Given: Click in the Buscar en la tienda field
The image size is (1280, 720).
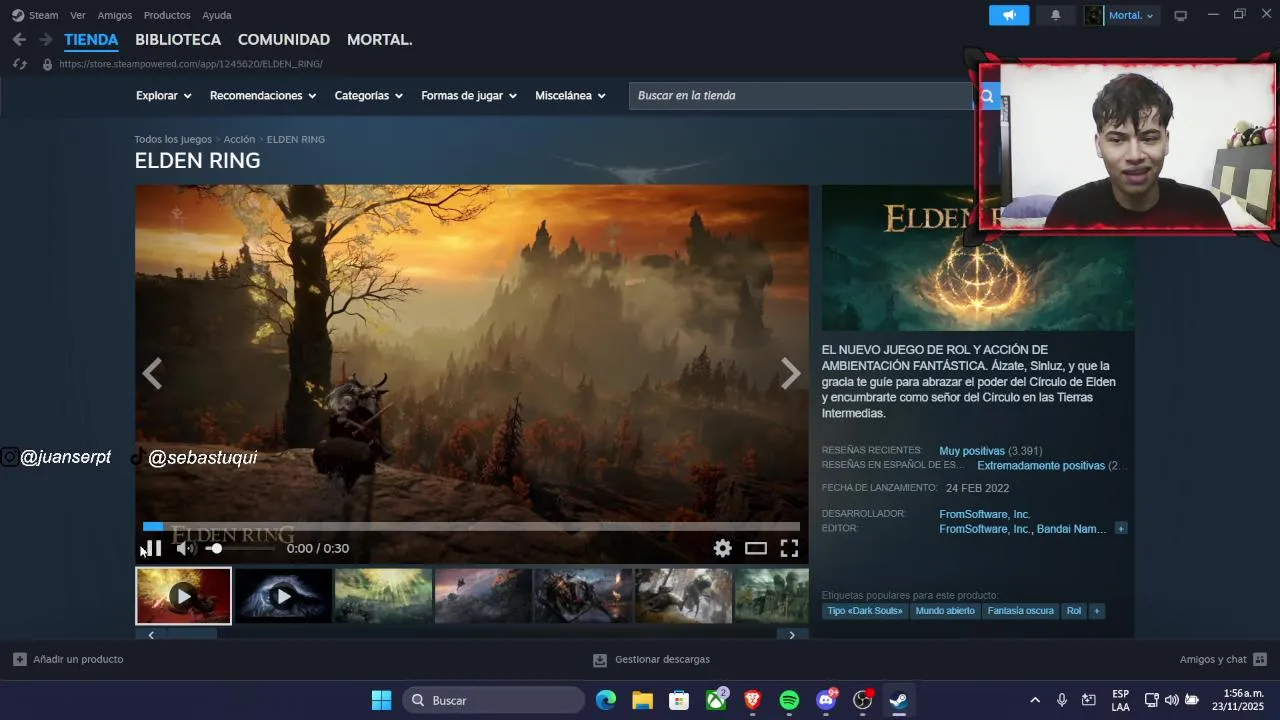Looking at the screenshot, I should coord(801,96).
